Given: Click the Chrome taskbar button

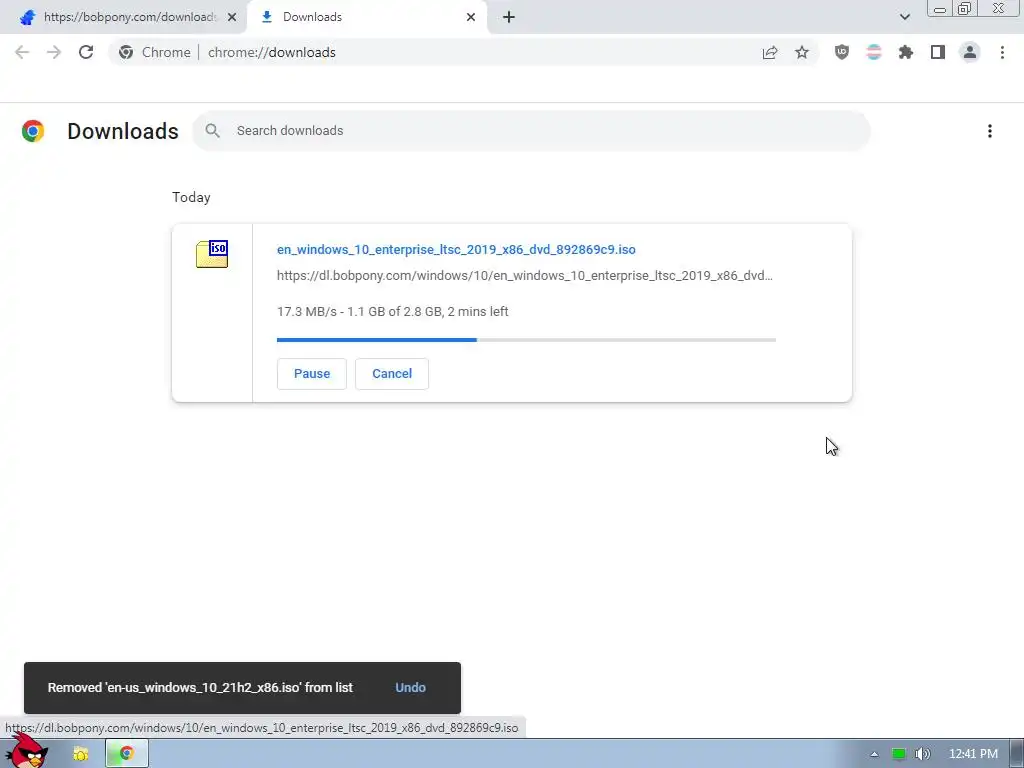Looking at the screenshot, I should click(127, 754).
